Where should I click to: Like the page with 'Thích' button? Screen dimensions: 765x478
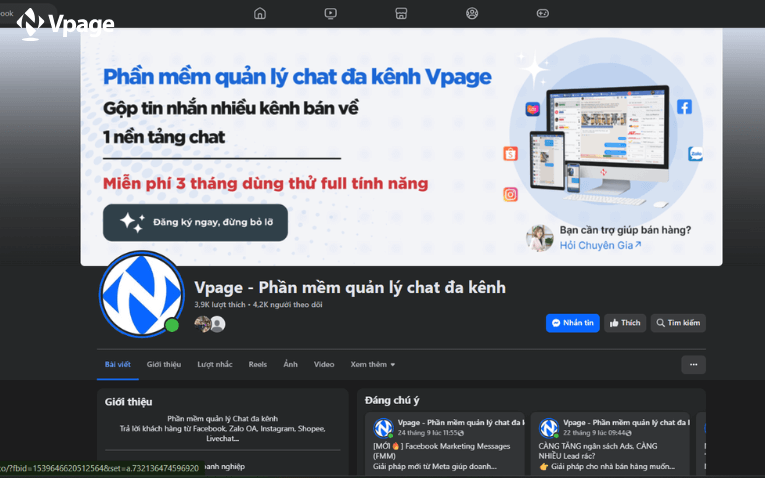pos(625,323)
